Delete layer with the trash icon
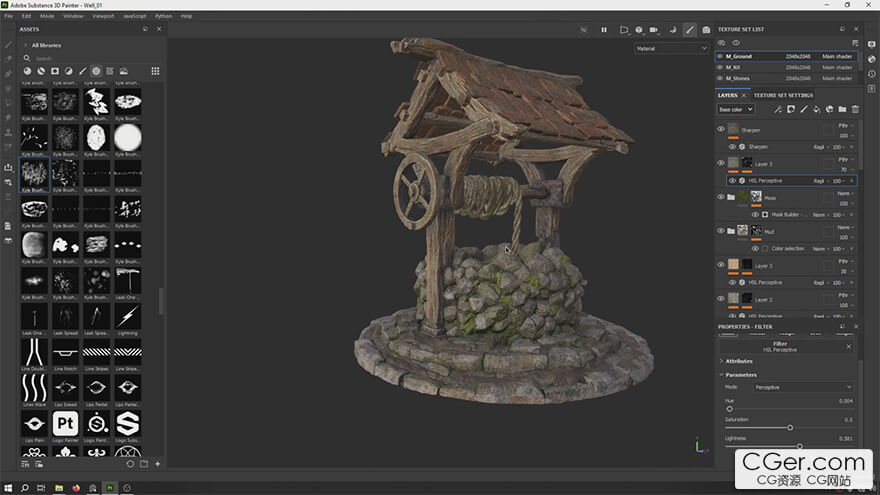This screenshot has height=495, width=880. (855, 109)
